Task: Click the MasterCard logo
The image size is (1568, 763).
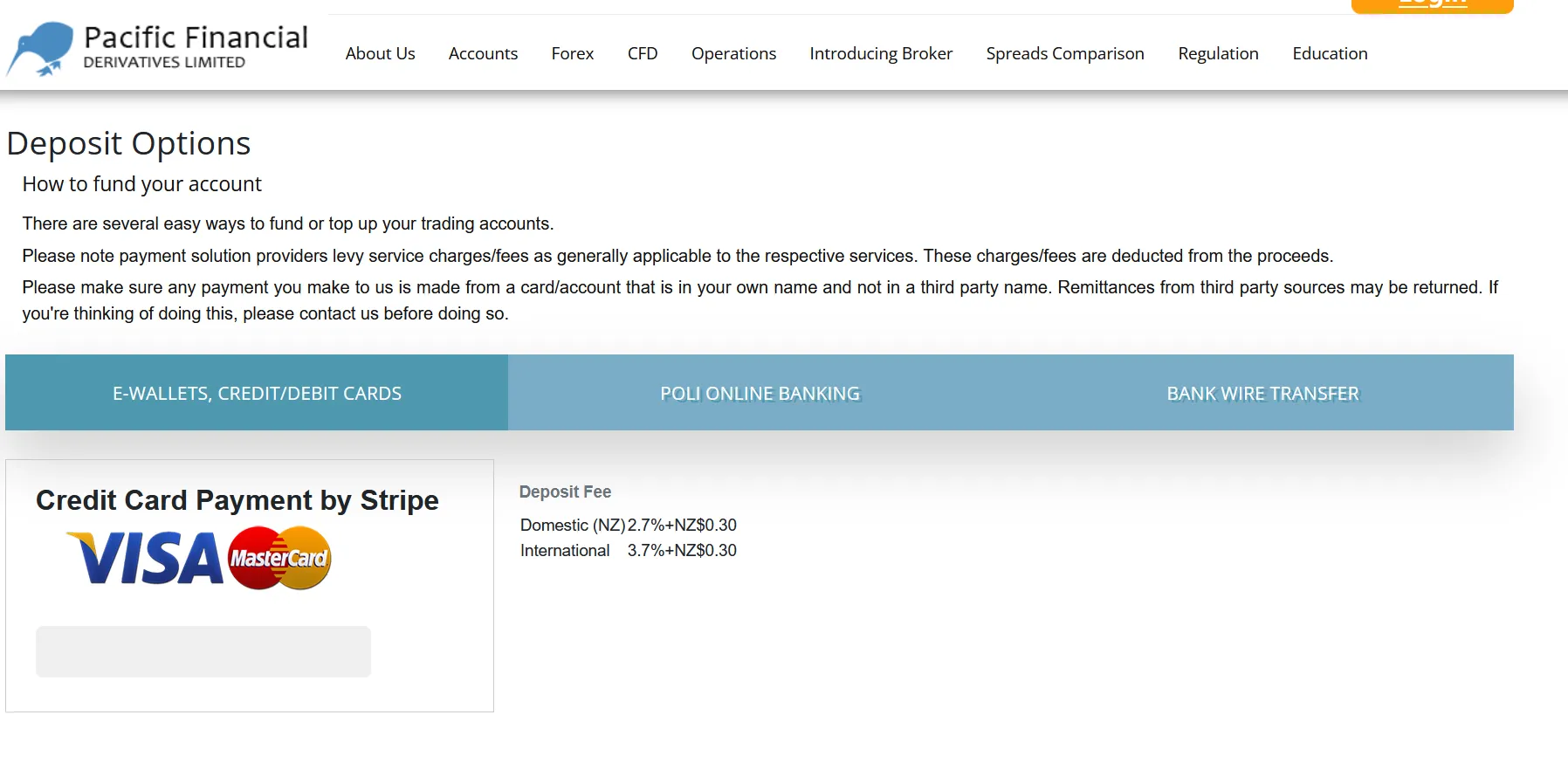Action: coord(279,558)
